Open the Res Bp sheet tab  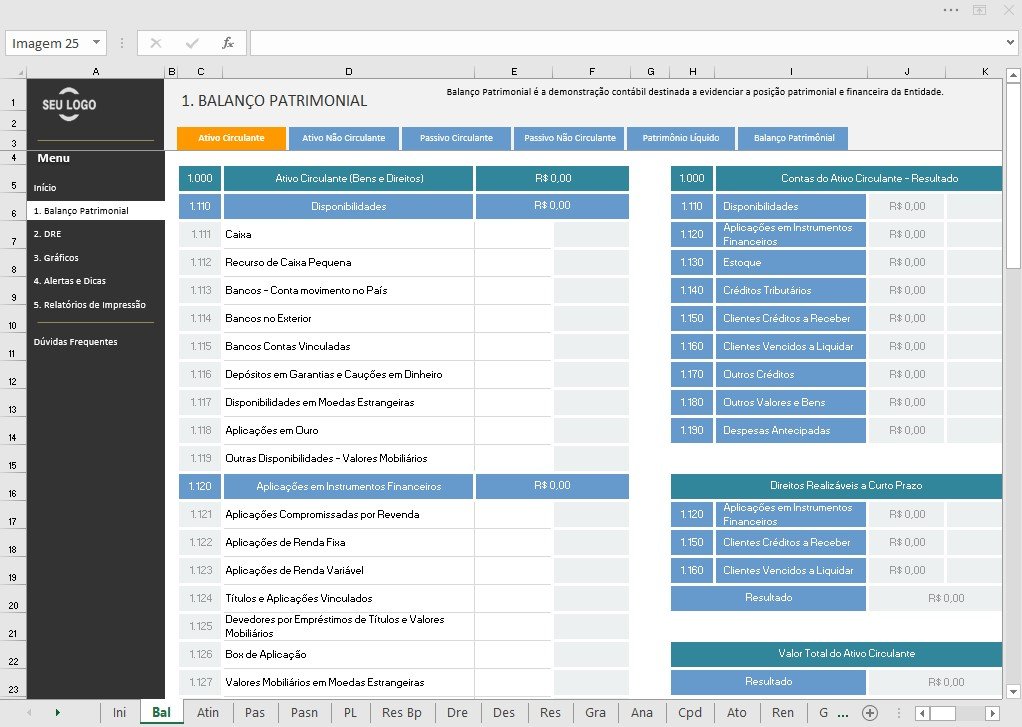402,713
